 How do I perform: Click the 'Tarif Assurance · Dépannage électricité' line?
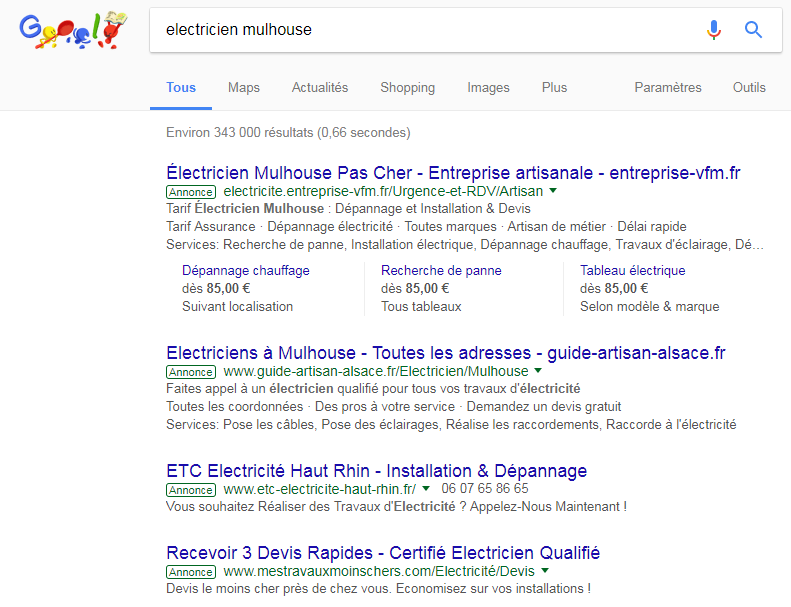tap(426, 226)
